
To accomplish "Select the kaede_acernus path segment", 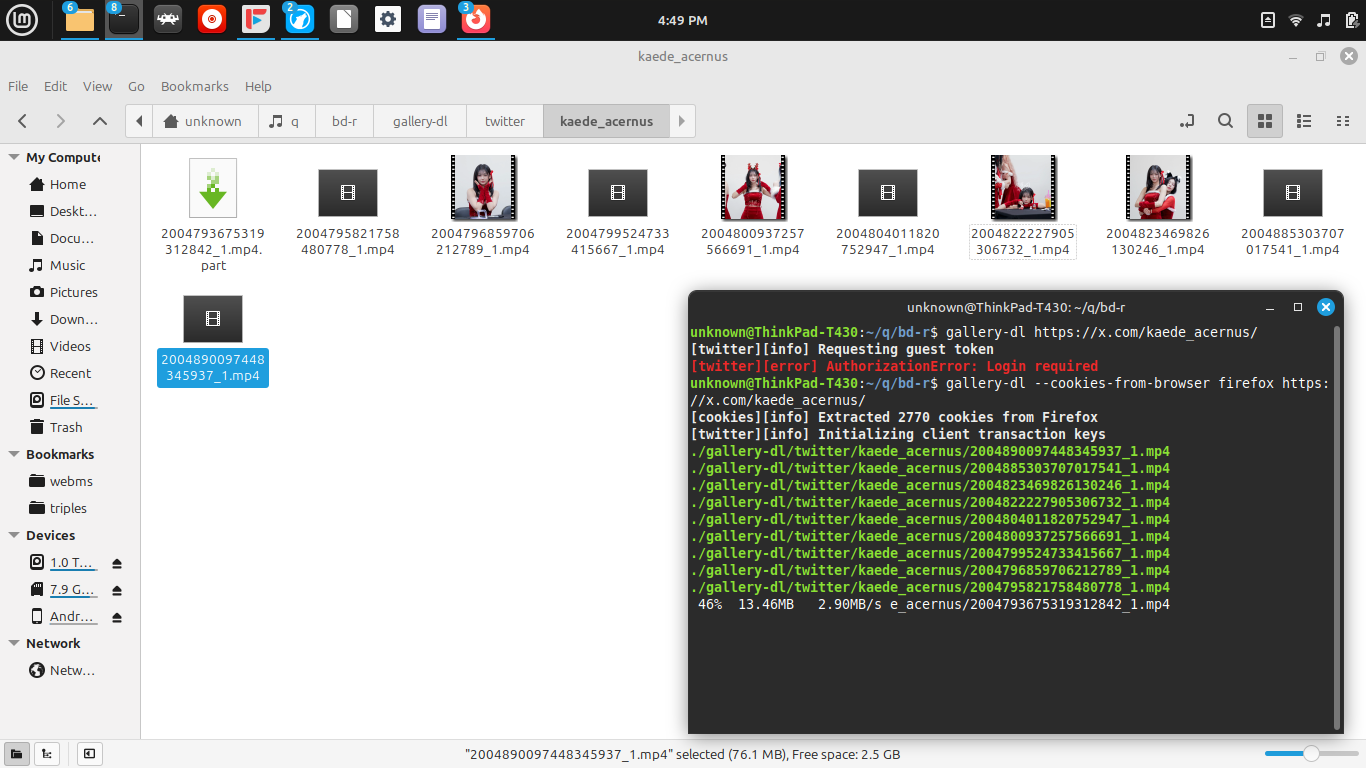I will pyautogui.click(x=606, y=121).
